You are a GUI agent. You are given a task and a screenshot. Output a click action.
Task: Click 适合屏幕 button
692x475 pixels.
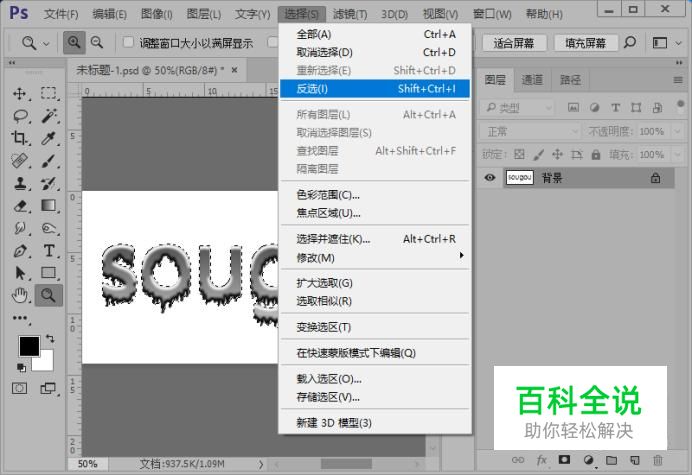pos(514,43)
